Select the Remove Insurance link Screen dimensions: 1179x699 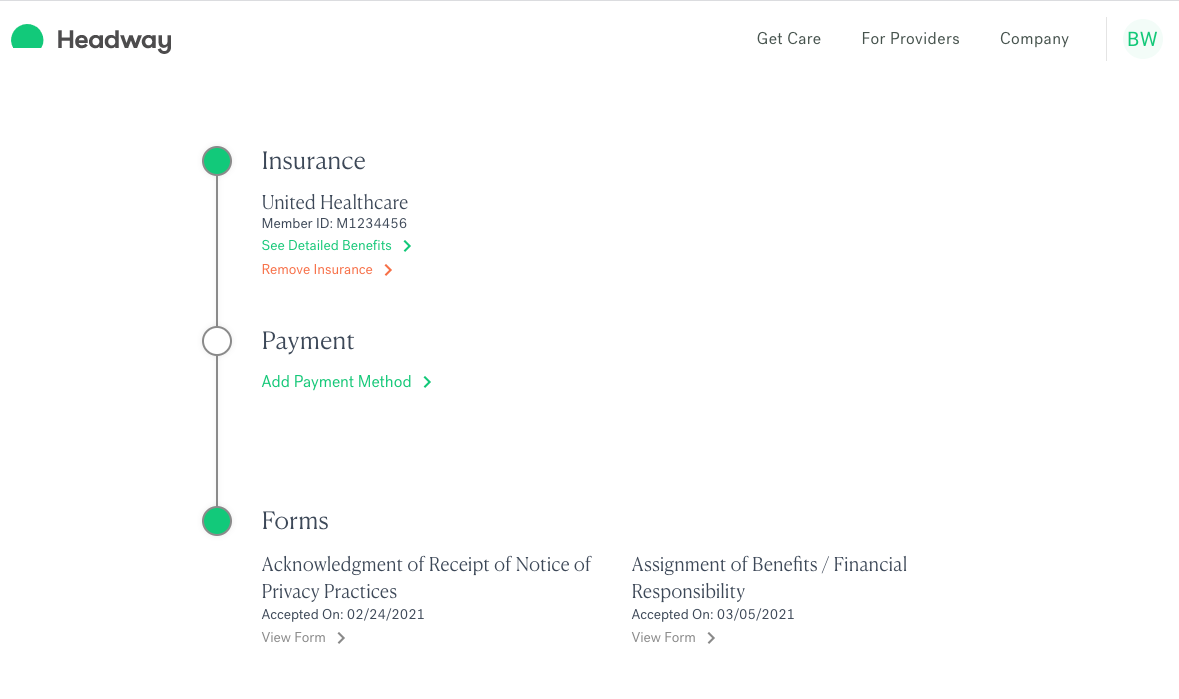(317, 270)
